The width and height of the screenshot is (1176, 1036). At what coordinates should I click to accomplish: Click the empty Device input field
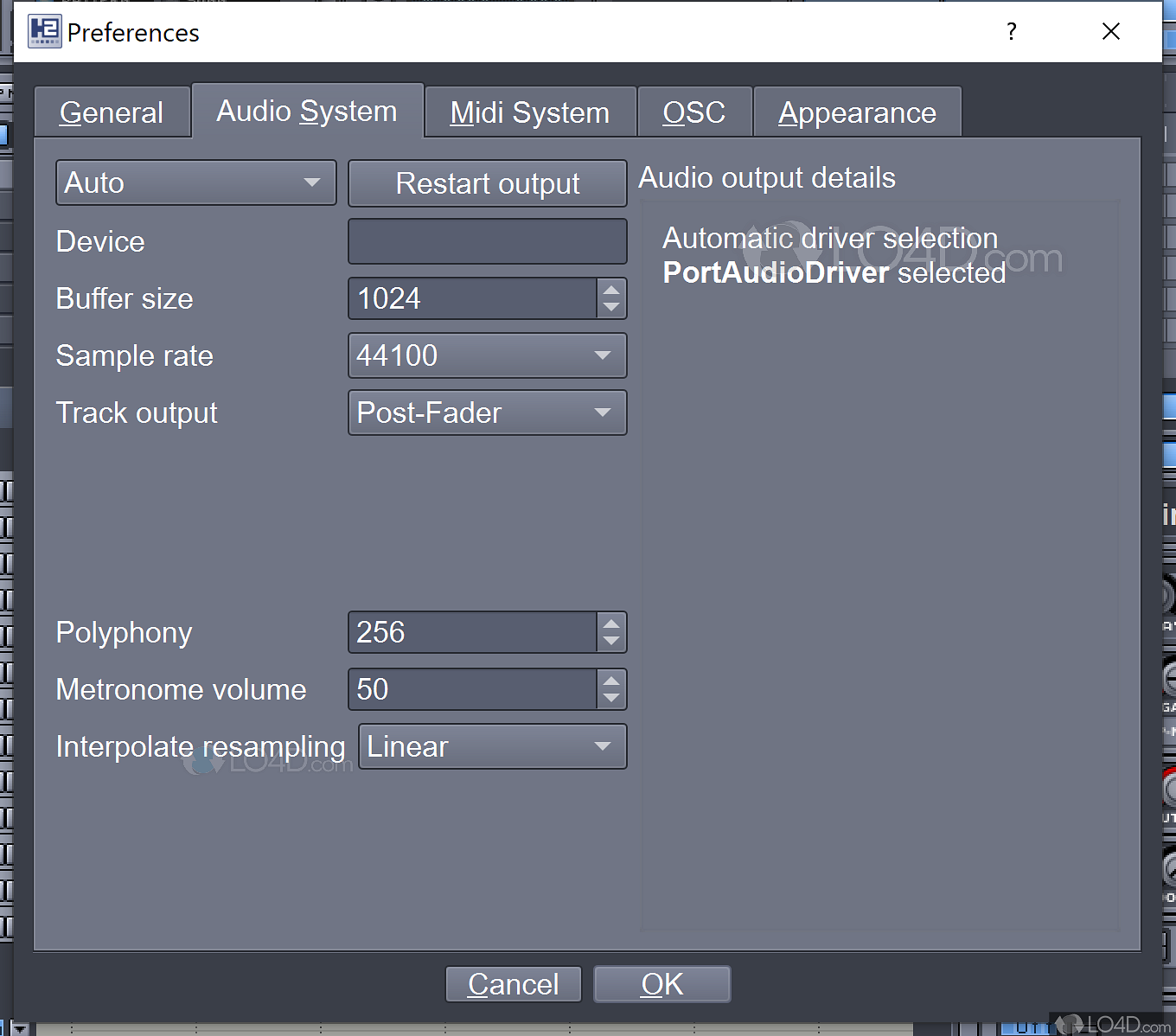click(x=487, y=240)
